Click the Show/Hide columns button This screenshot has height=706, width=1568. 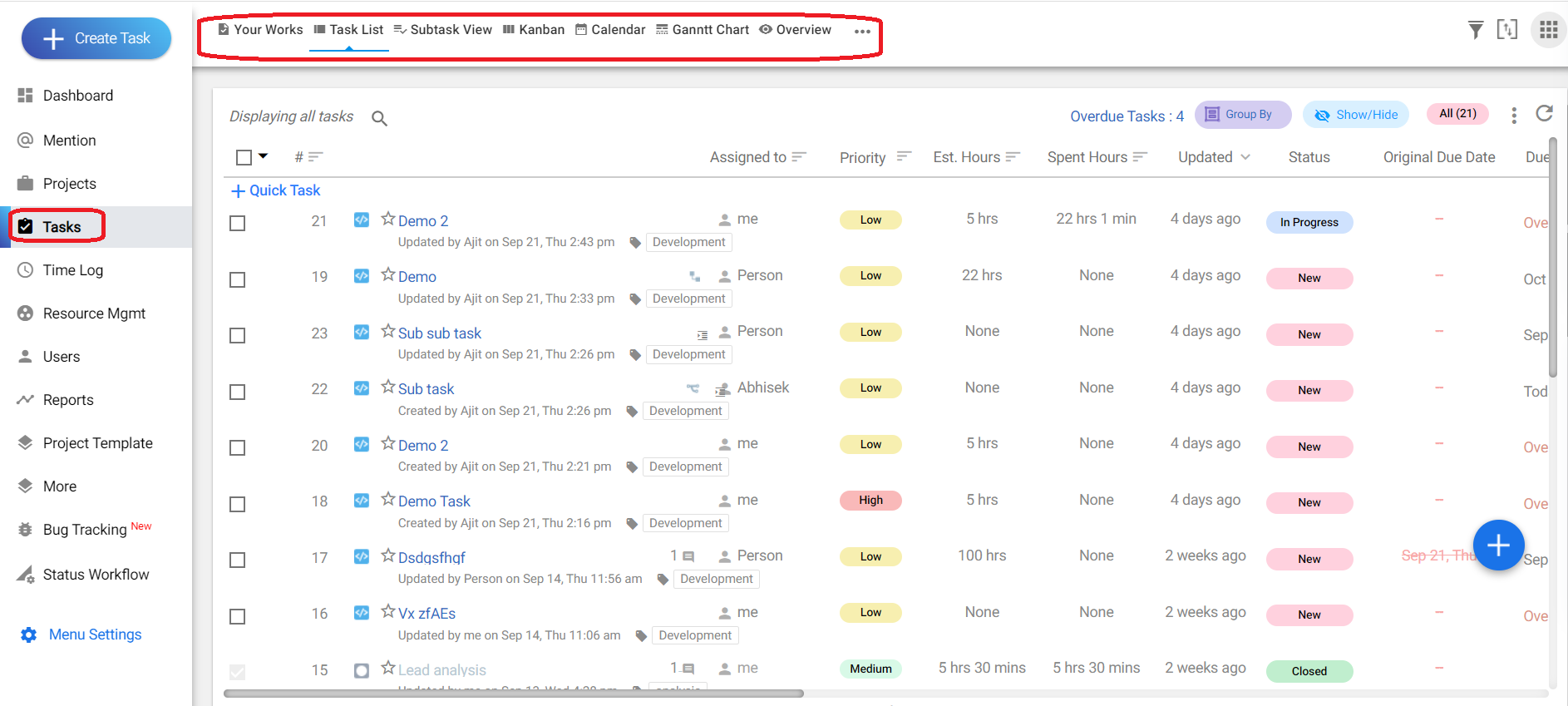coord(1356,115)
